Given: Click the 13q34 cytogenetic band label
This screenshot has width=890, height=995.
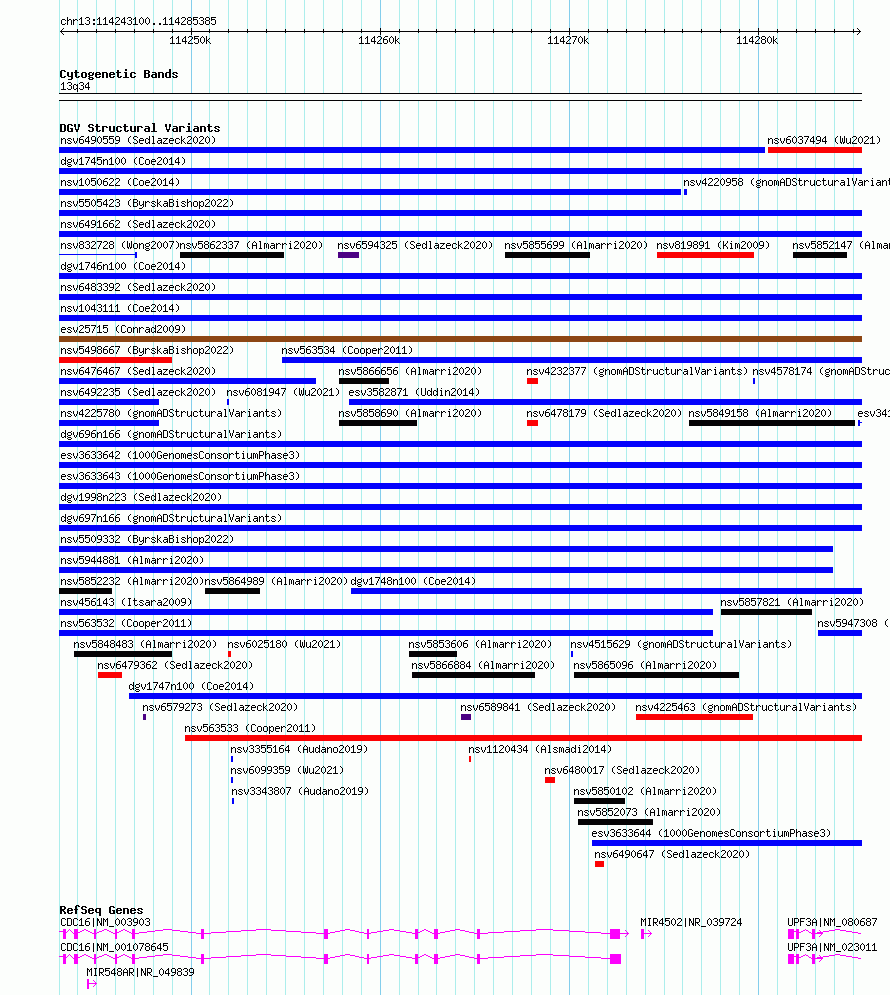Looking at the screenshot, I should tap(75, 86).
